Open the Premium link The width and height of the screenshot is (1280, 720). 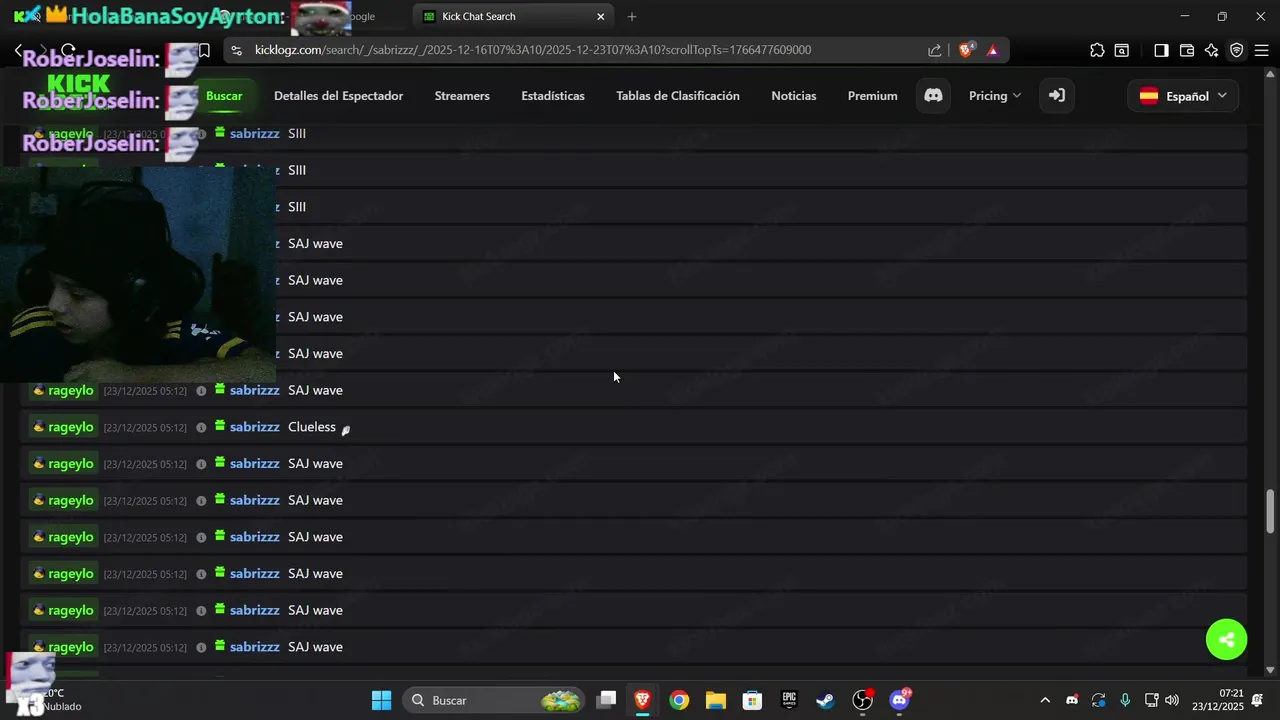[x=872, y=96]
